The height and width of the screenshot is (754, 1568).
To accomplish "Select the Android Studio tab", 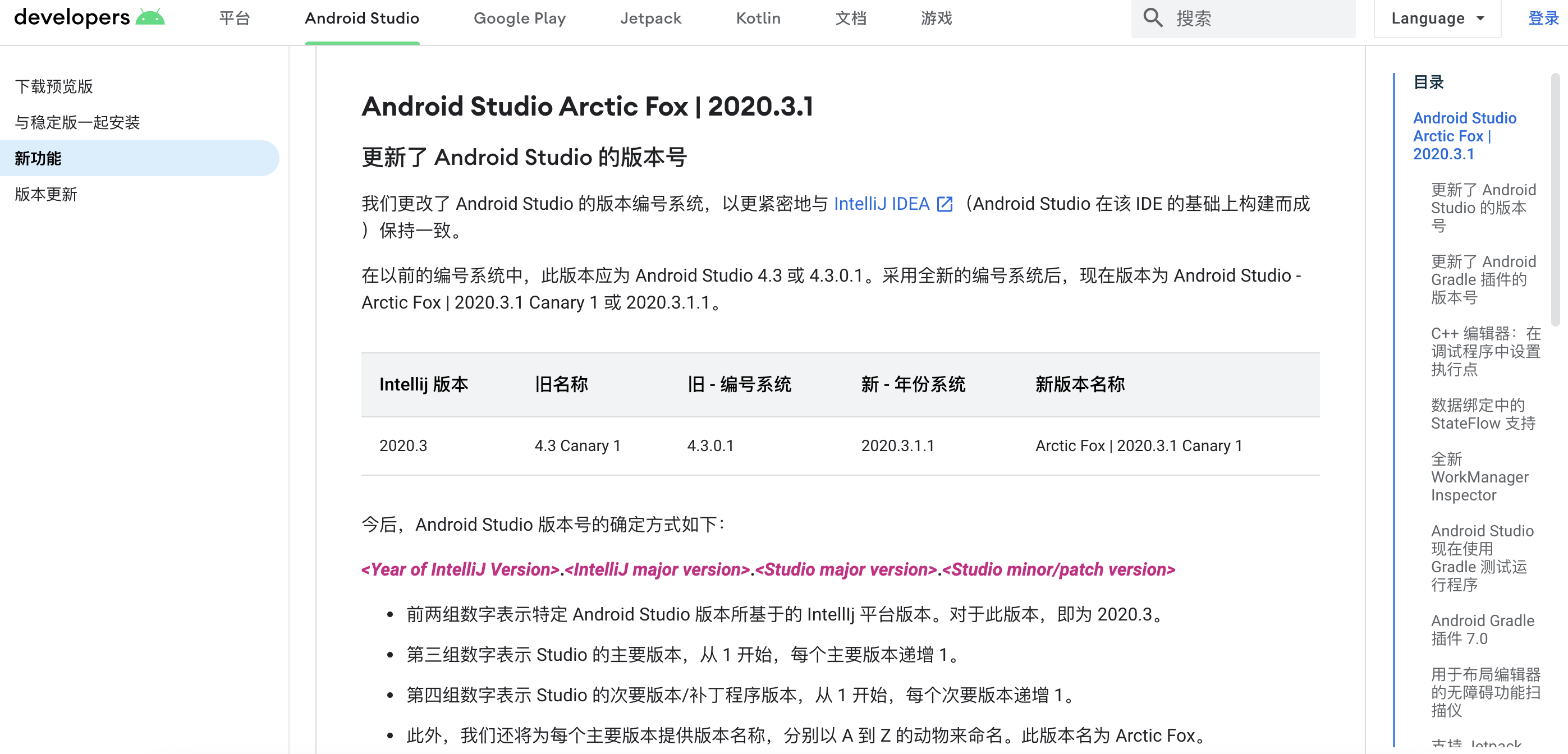I will pyautogui.click(x=362, y=19).
